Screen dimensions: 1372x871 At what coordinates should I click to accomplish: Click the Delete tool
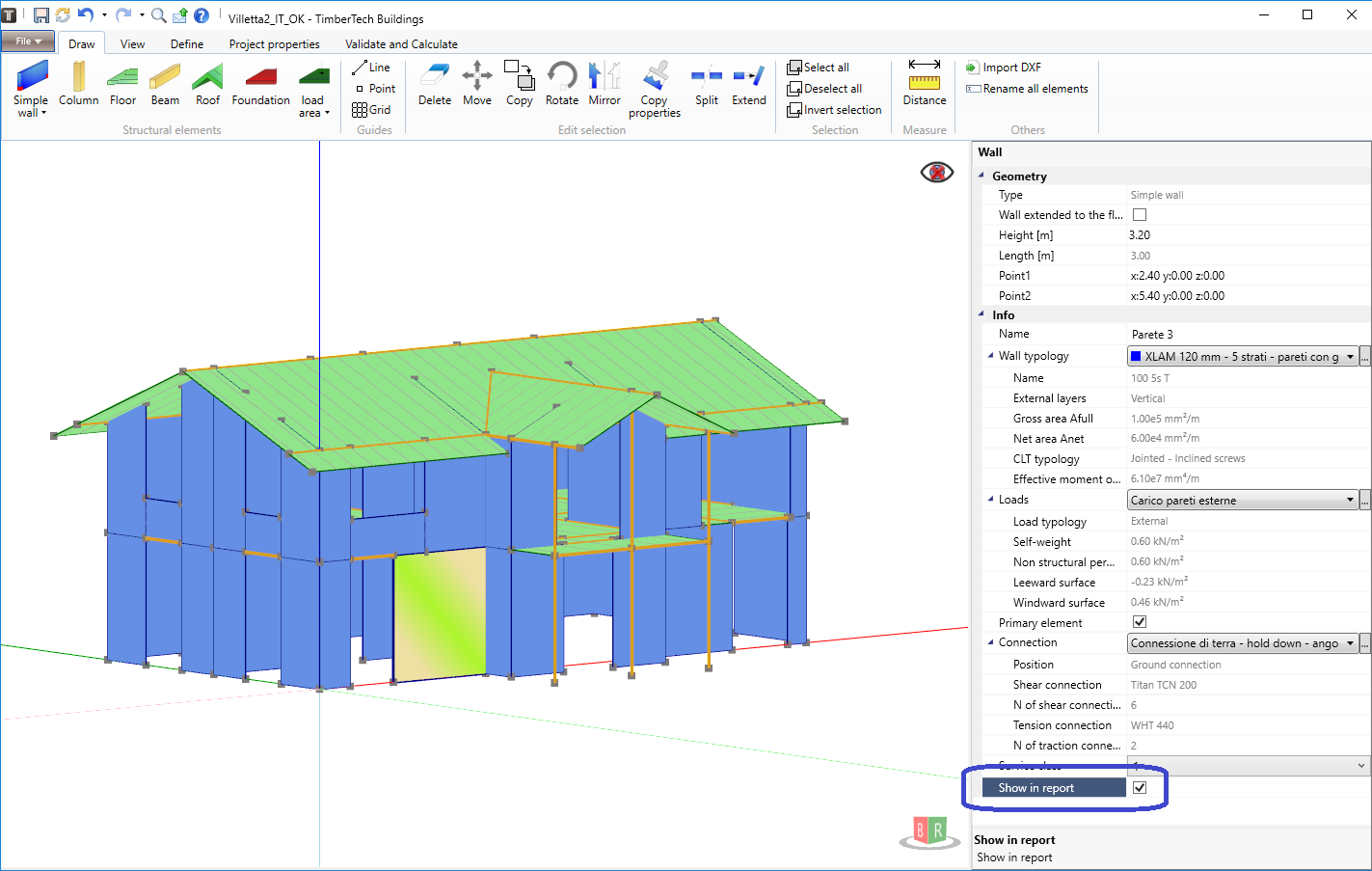coord(435,84)
